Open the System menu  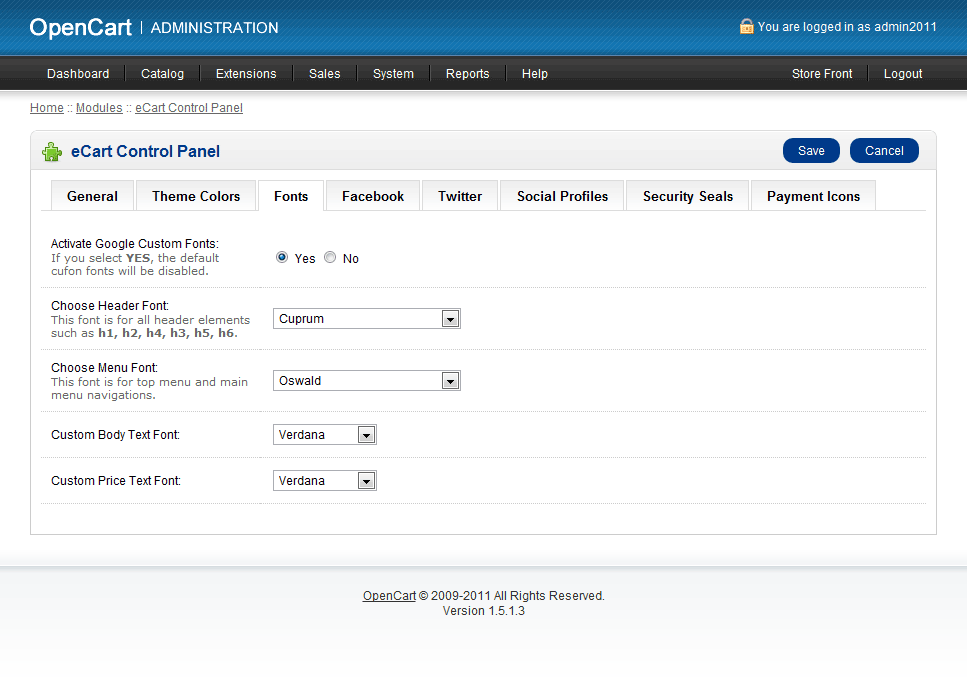pos(393,74)
